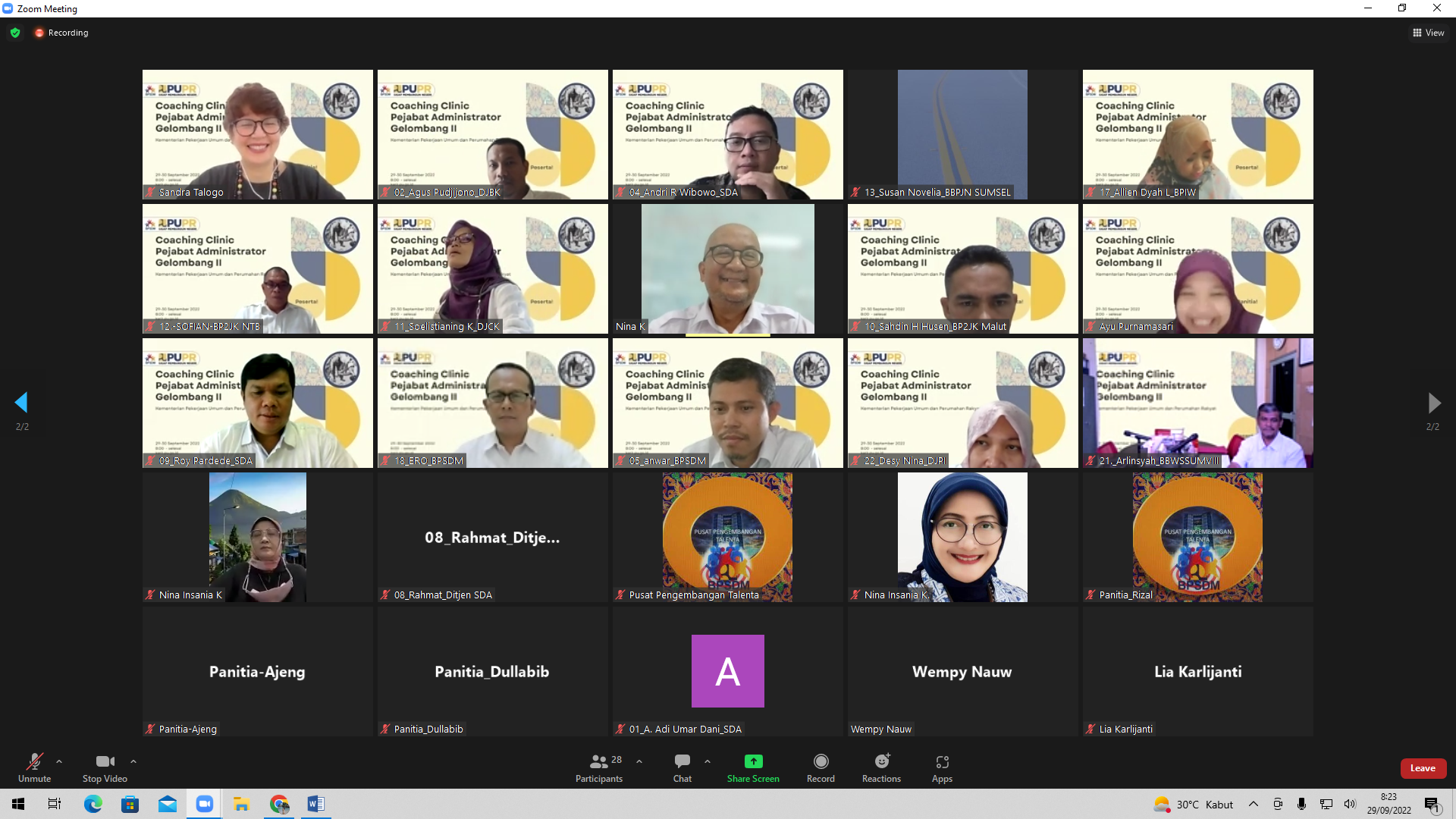
Task: Leave the meeting
Action: pos(1423,768)
